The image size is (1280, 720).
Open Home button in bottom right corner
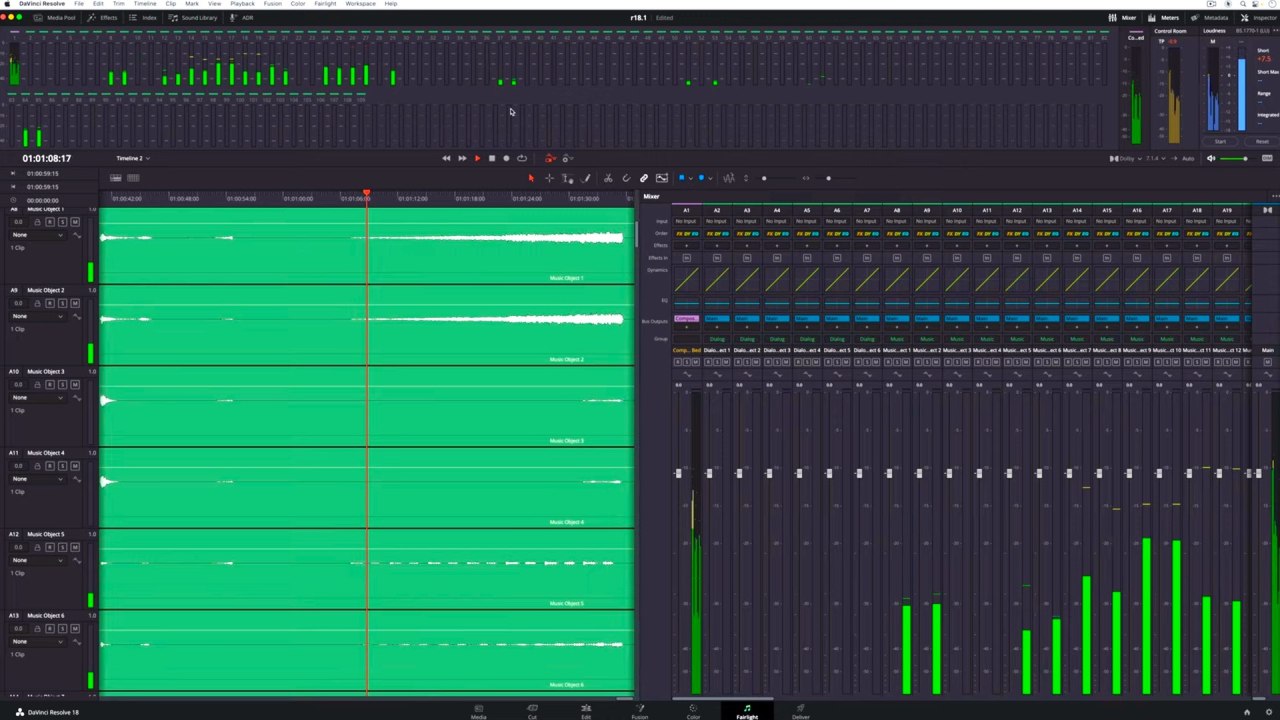point(1246,712)
